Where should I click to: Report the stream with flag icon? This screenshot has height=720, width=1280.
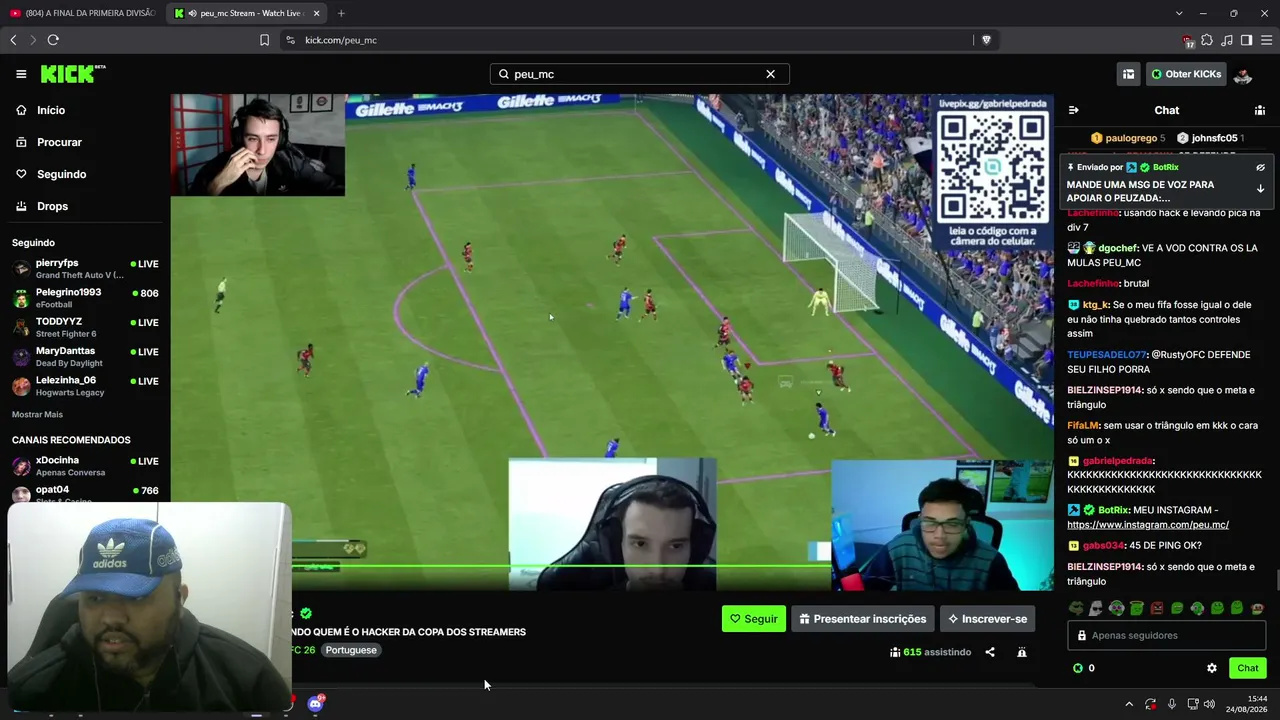click(x=1021, y=652)
